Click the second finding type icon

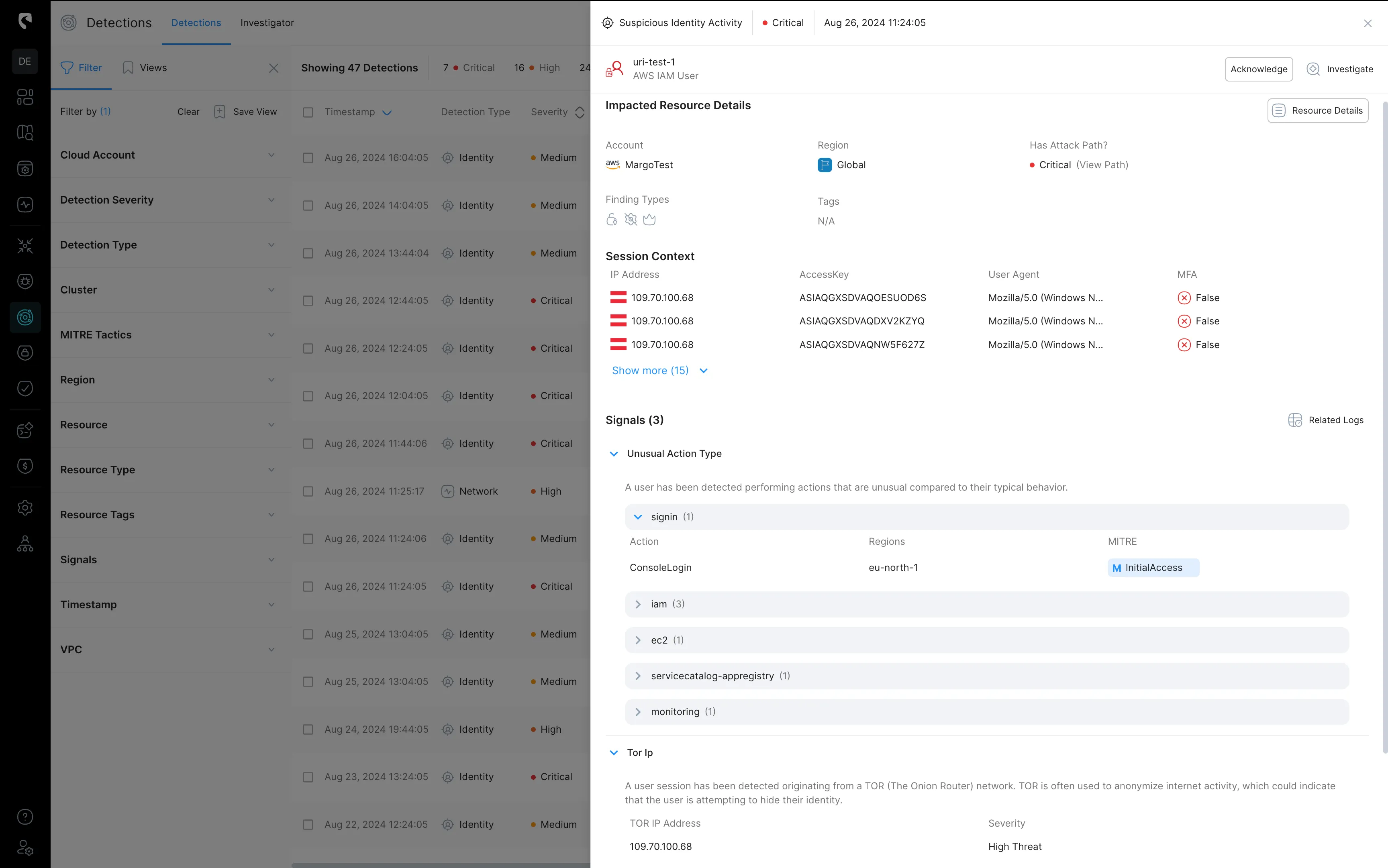(x=631, y=220)
